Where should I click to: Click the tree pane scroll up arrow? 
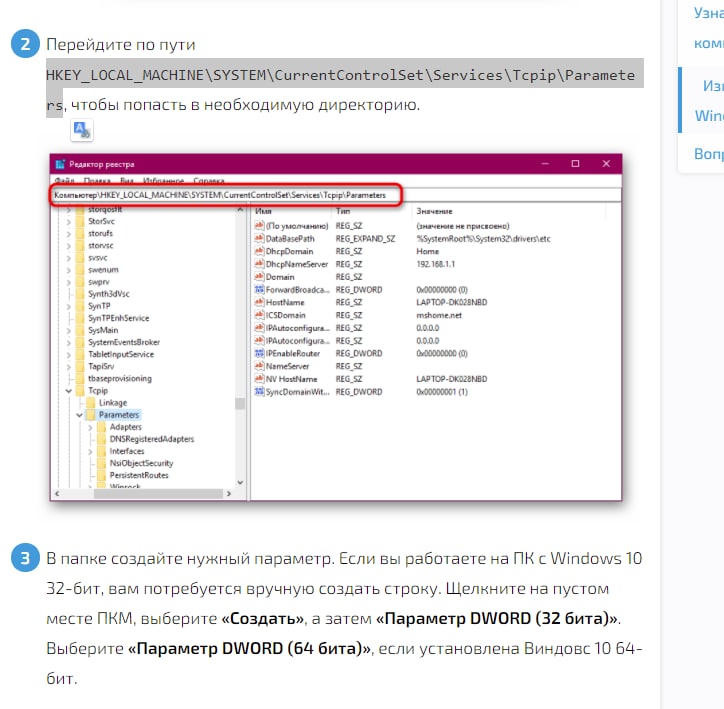pyautogui.click(x=240, y=210)
